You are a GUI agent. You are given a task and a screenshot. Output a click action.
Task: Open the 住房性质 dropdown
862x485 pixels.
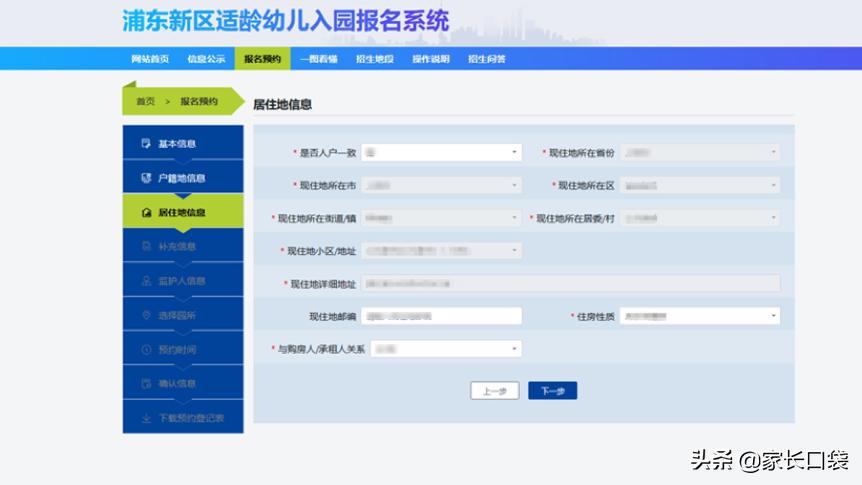pyautogui.click(x=700, y=316)
